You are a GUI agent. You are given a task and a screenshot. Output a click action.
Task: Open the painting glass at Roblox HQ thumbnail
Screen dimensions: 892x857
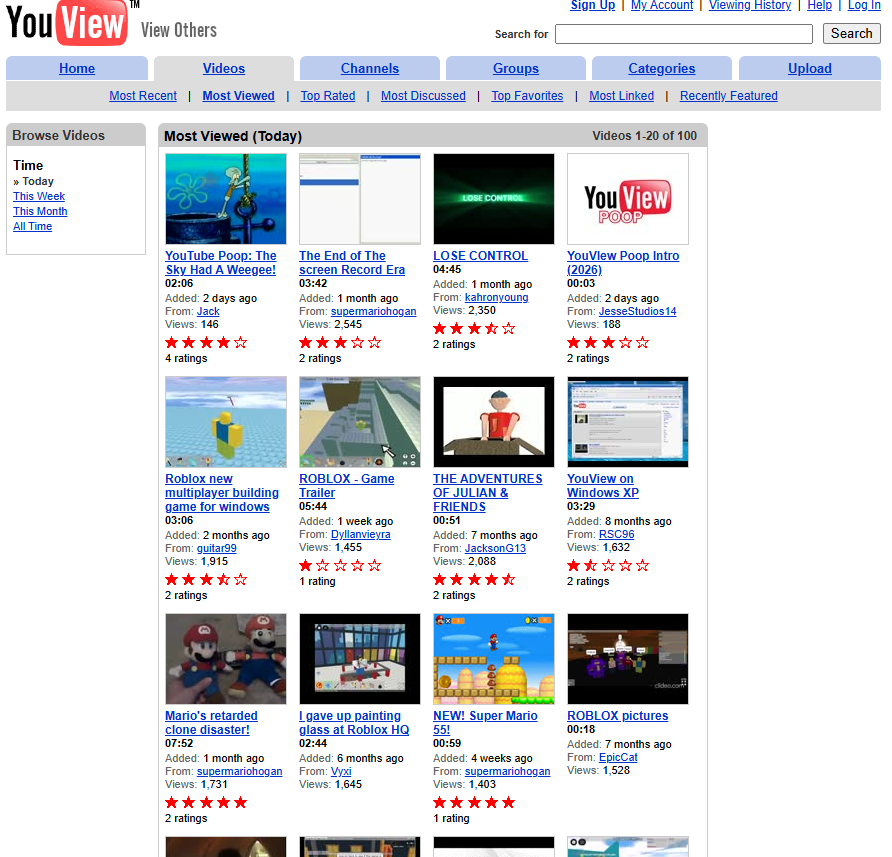point(360,658)
